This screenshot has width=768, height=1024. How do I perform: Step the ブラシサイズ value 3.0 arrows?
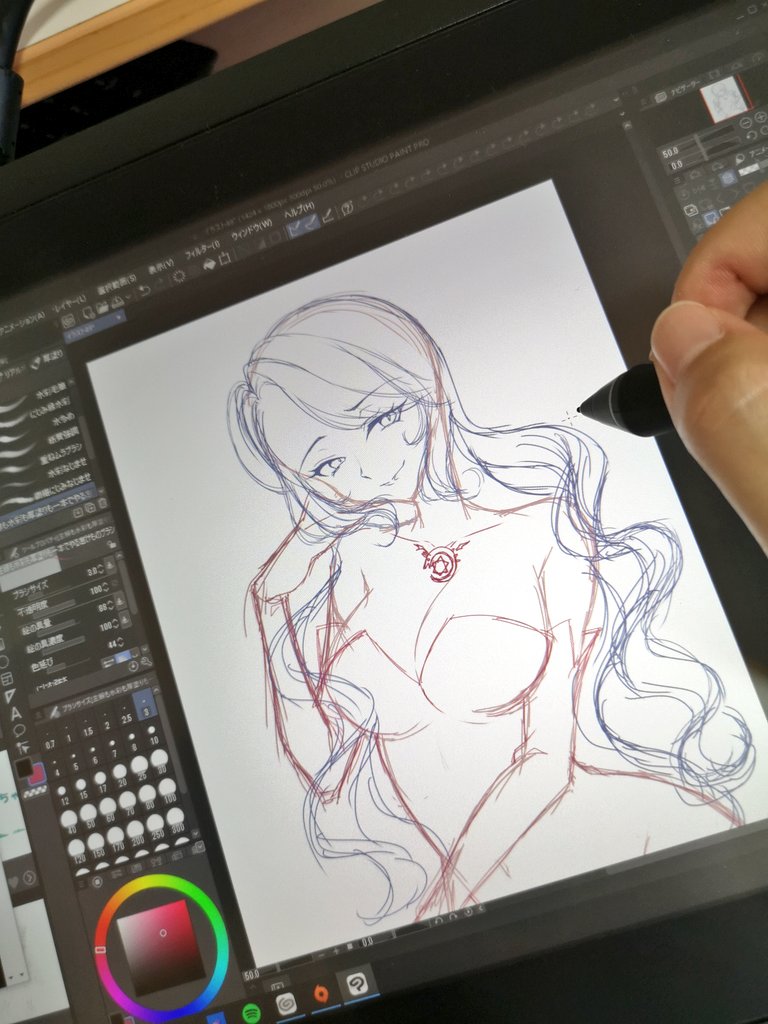(99, 568)
